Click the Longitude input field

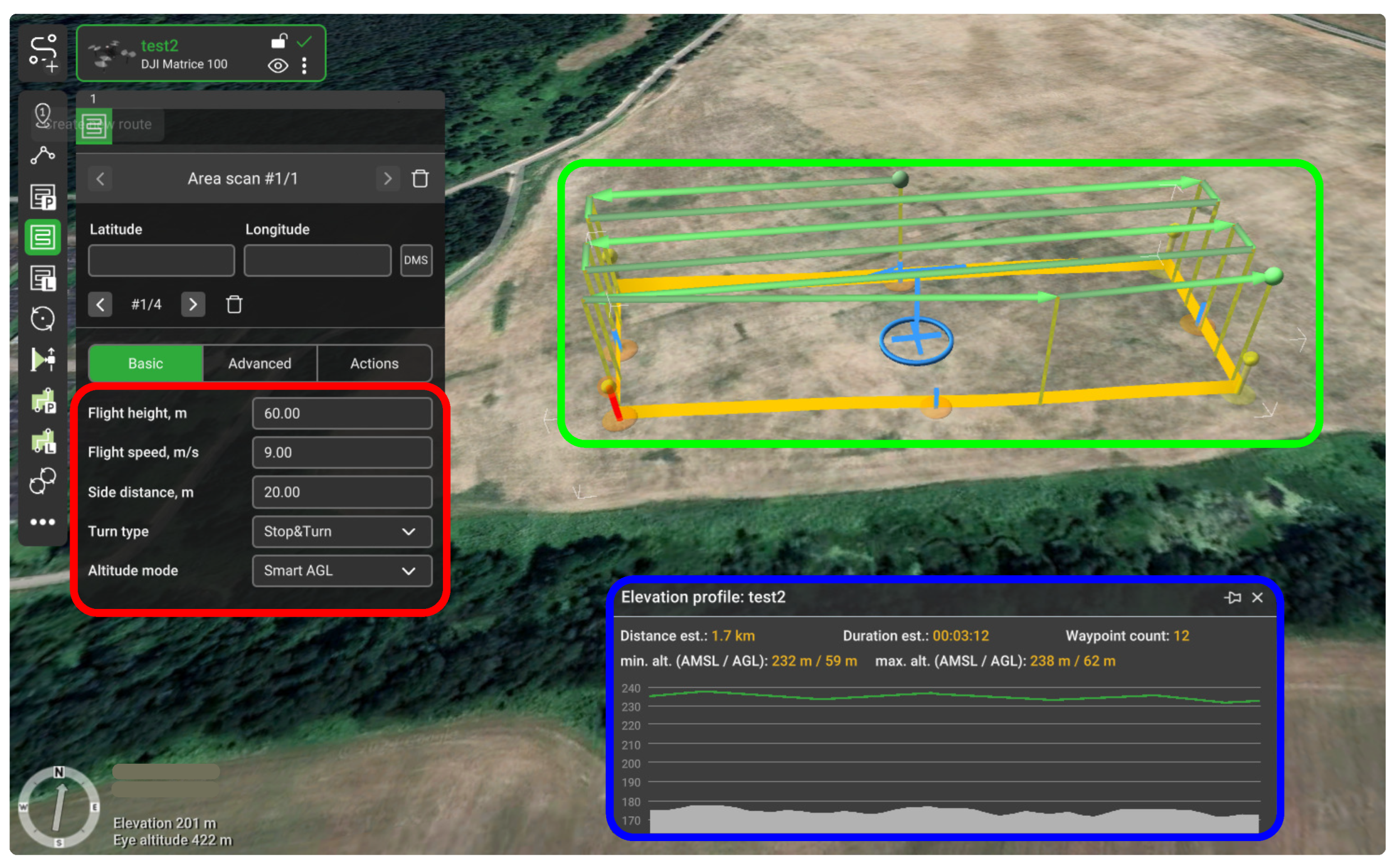(x=317, y=260)
